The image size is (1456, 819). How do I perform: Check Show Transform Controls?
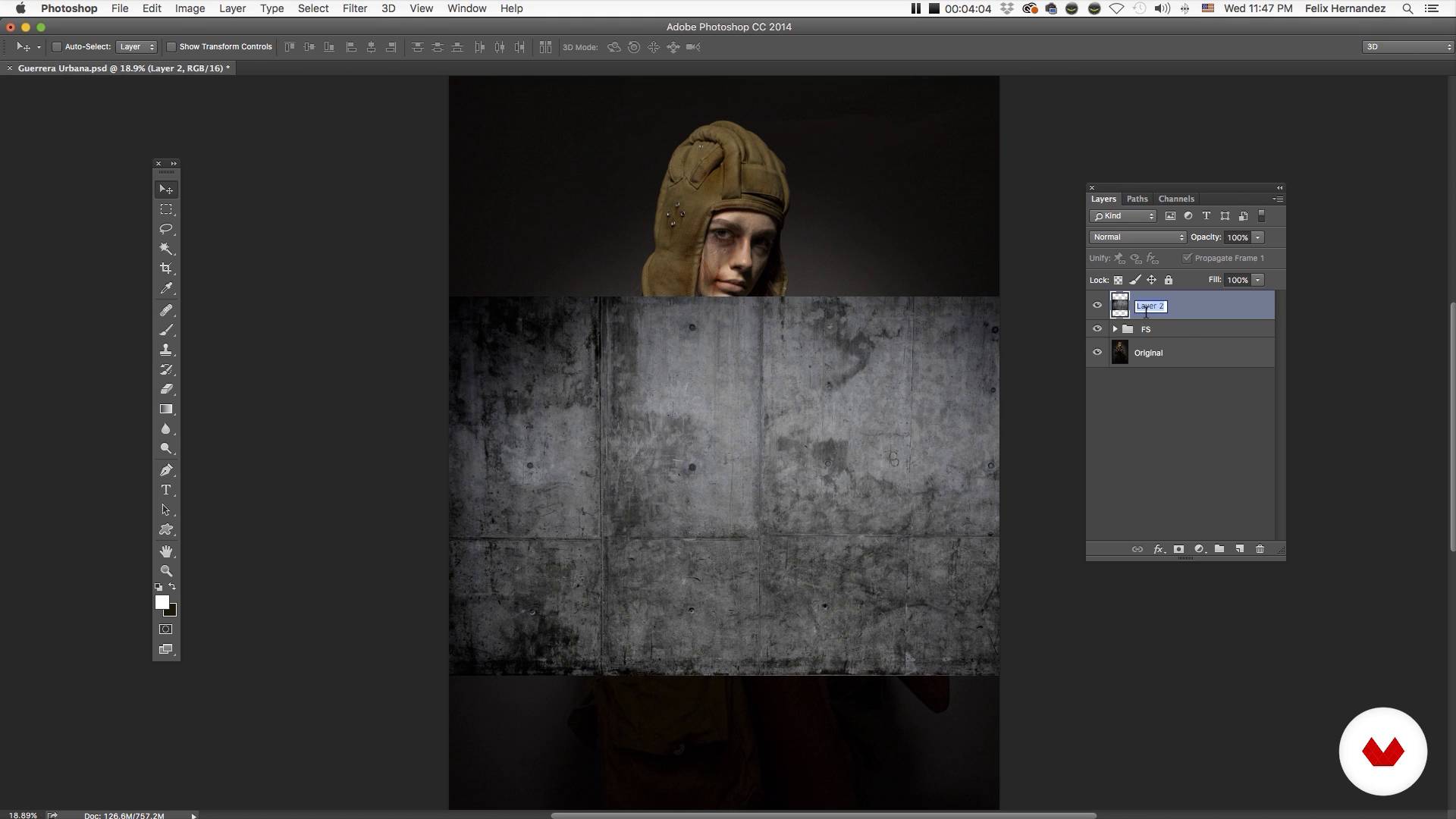coord(171,47)
